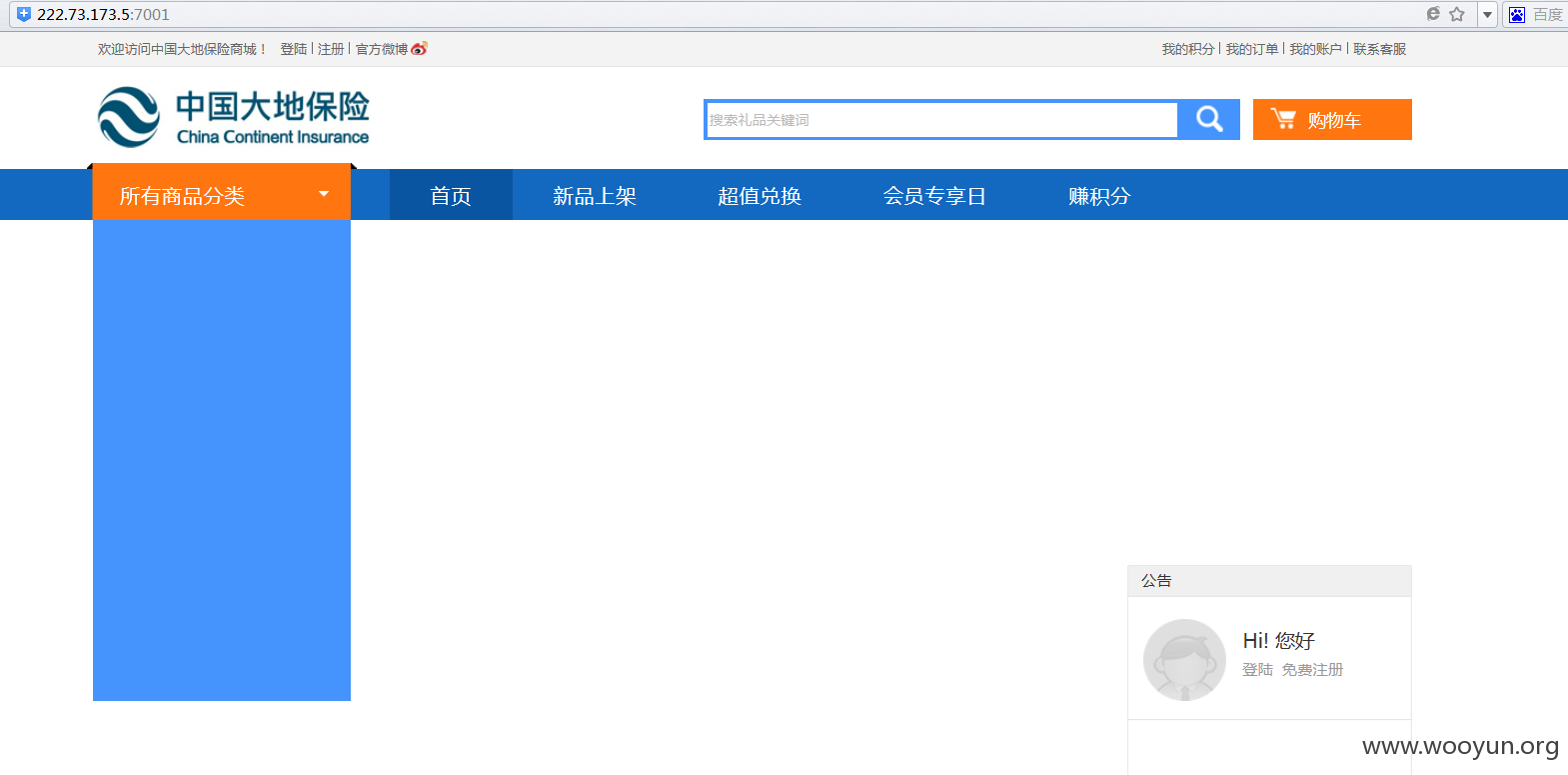Click the compatibility mode icon in address bar
This screenshot has height=775, width=1568.
coord(1433,14)
